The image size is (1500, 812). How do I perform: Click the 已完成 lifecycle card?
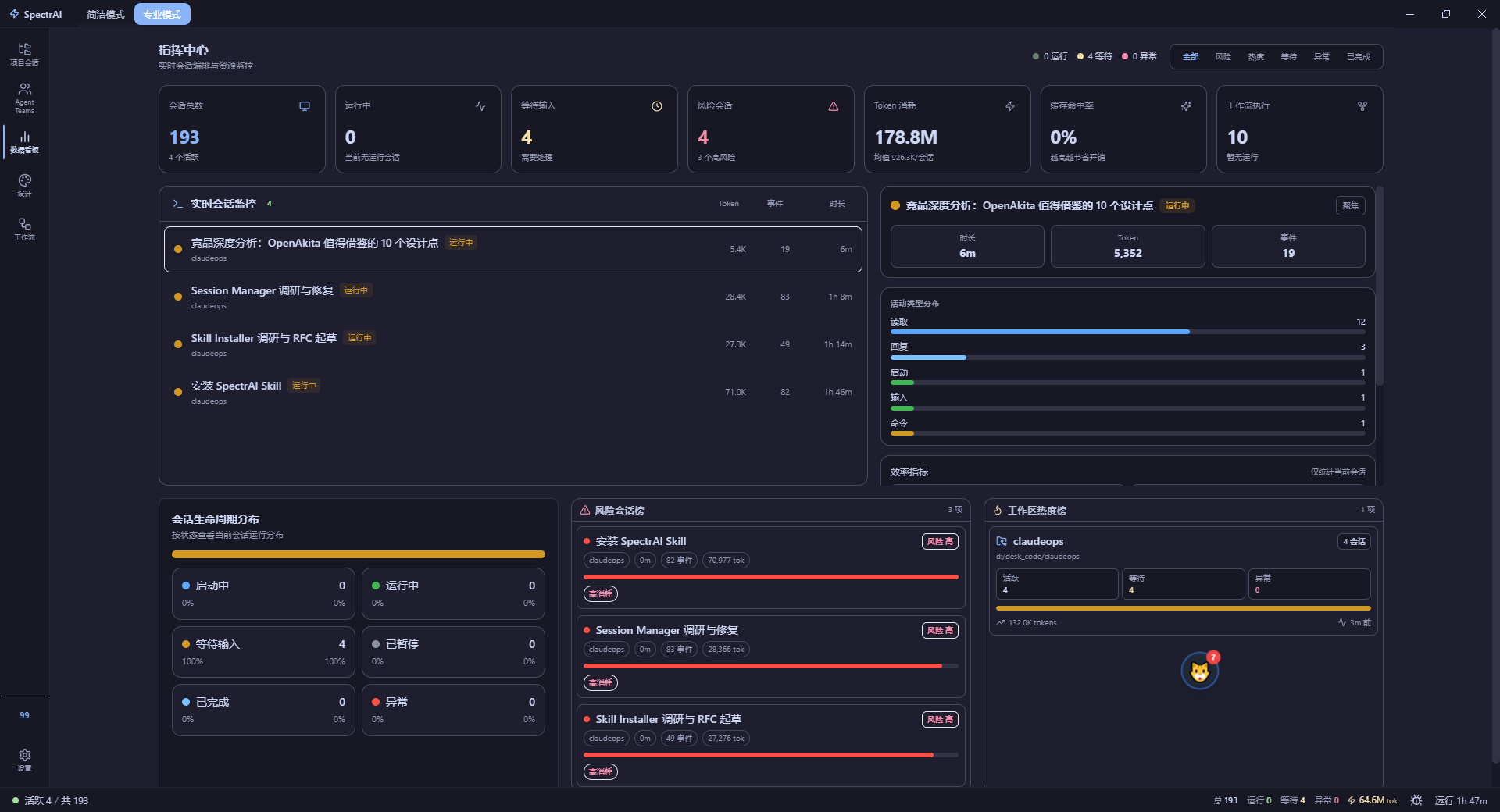click(263, 710)
